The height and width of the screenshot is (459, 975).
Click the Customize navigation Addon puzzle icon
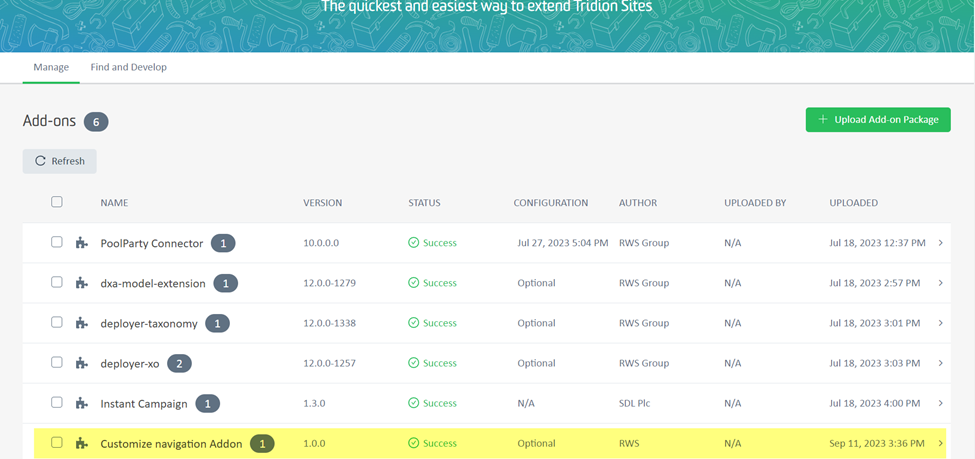(81, 444)
